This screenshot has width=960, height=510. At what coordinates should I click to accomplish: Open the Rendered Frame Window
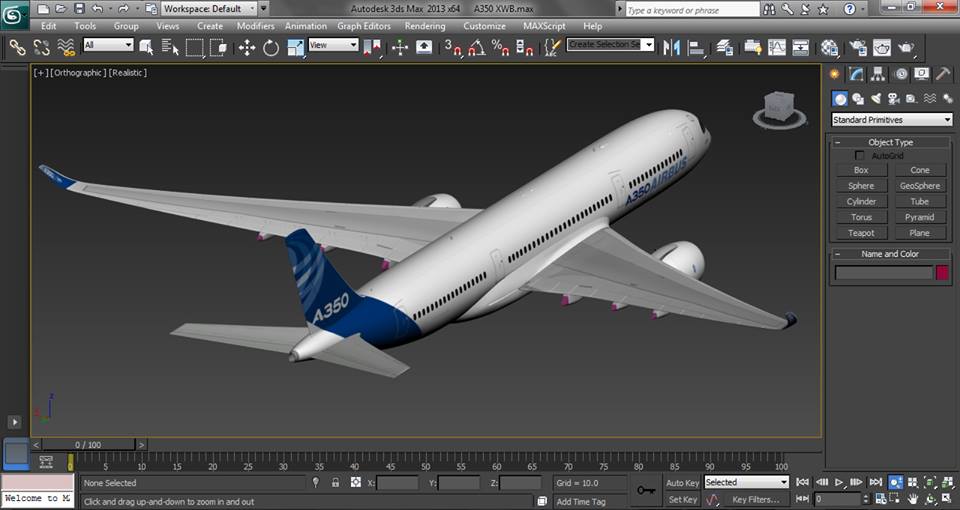click(882, 47)
